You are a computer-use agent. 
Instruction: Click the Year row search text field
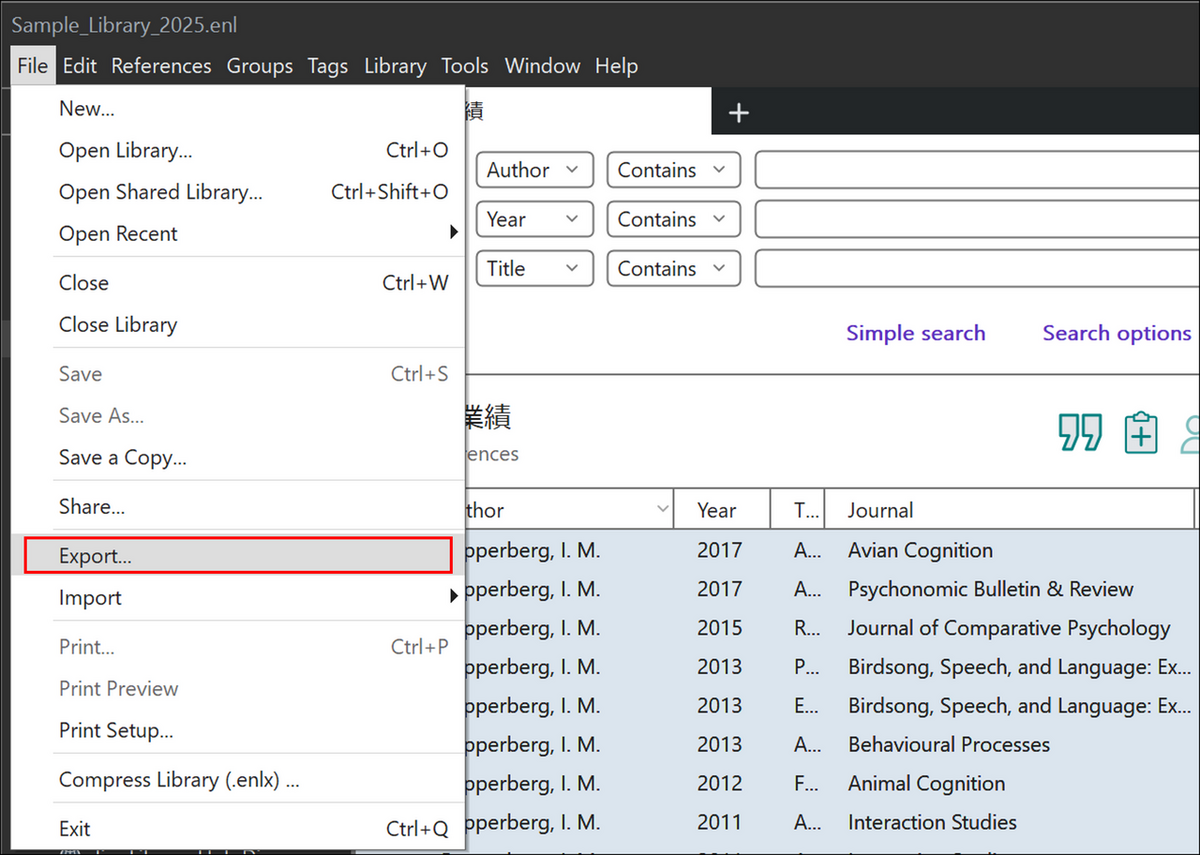(977, 219)
